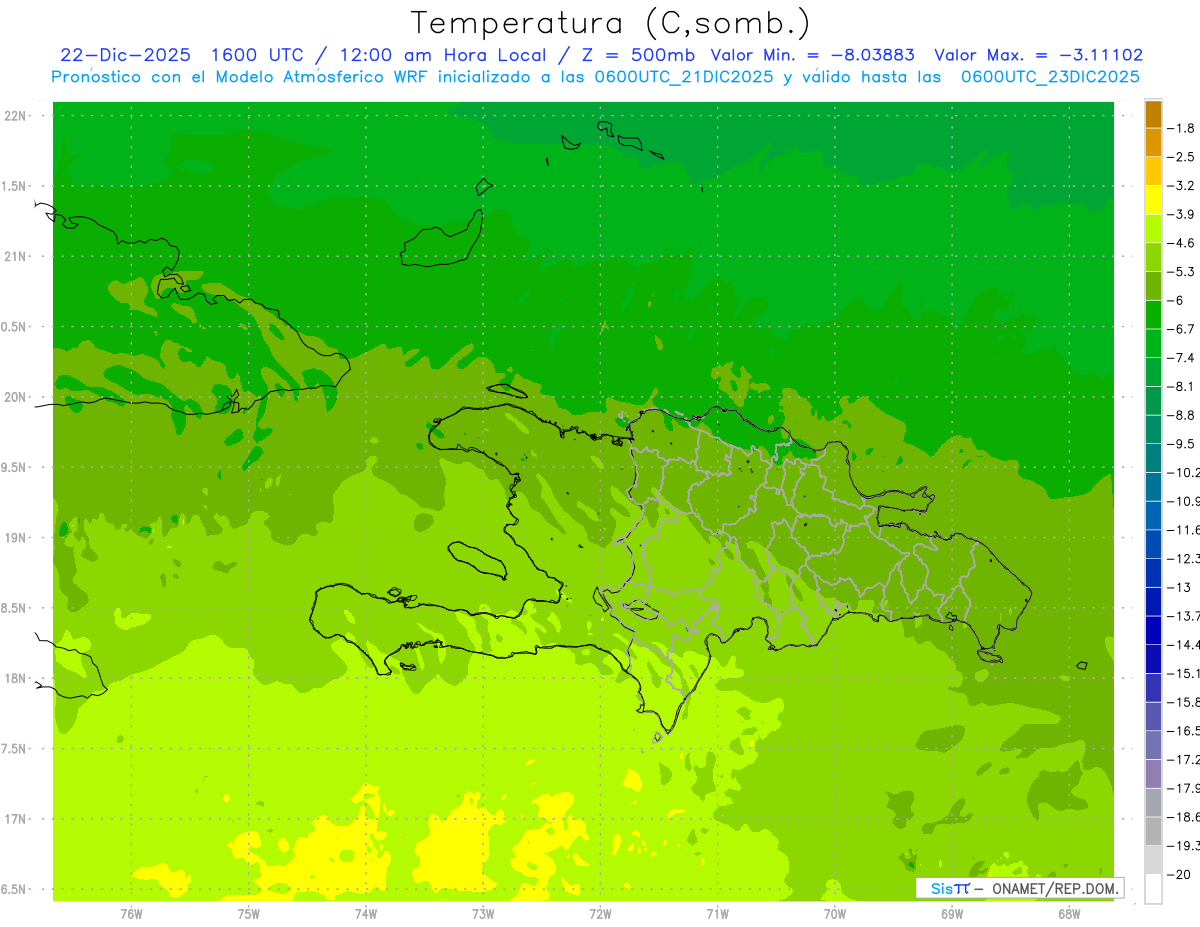
Task: Click the '68W' longitude label
Action: (1069, 913)
